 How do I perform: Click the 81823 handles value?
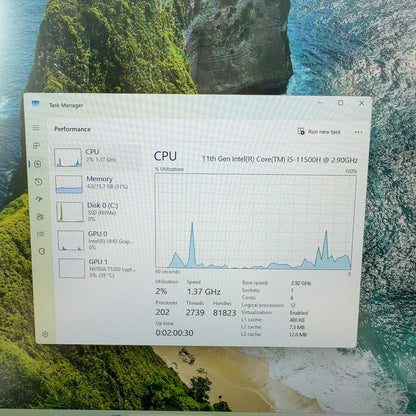(224, 313)
